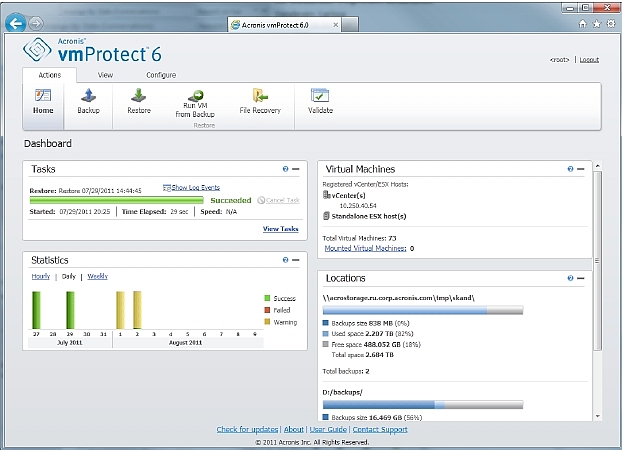Switch to the Actions tab

(50, 75)
